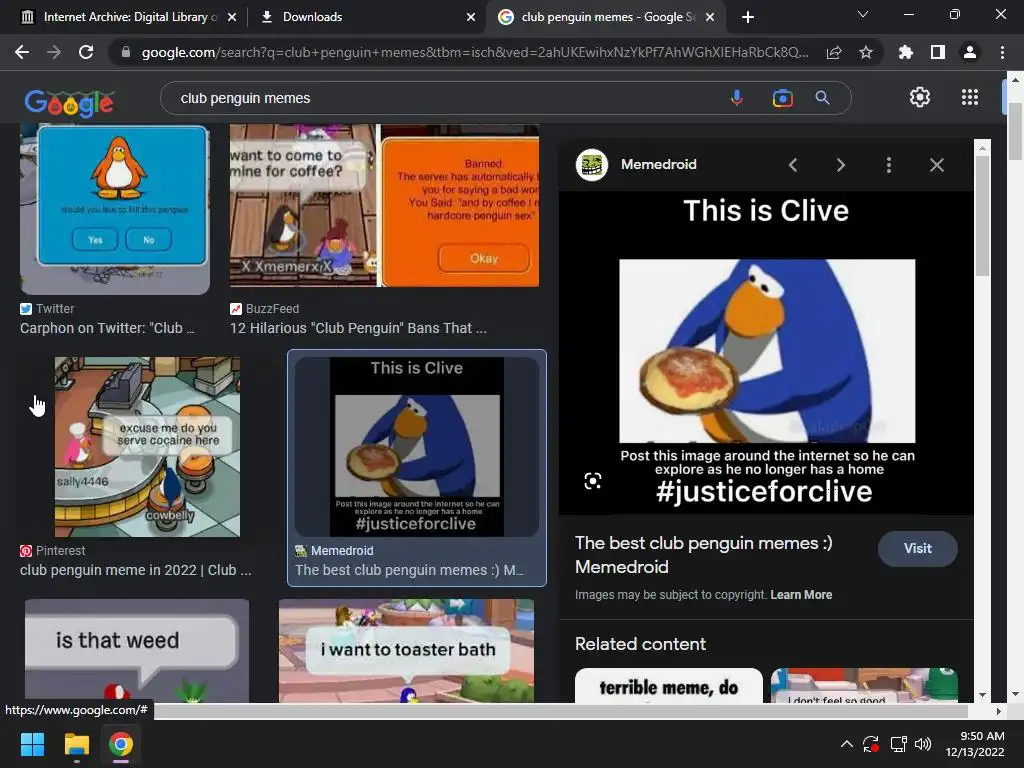This screenshot has width=1024, height=768.
Task: Open the Windows Start menu
Action: coord(32,744)
